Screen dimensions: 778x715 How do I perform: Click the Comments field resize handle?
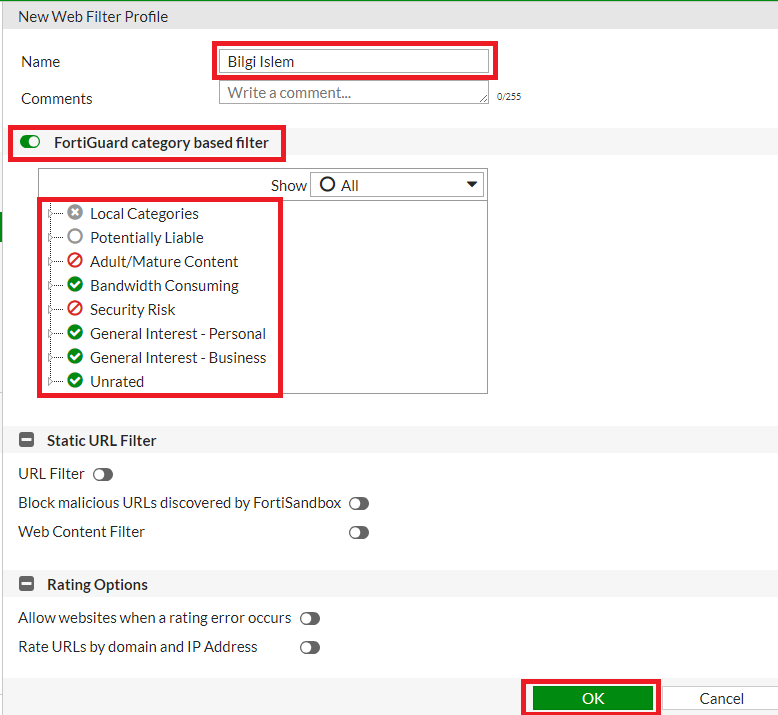pyautogui.click(x=484, y=99)
